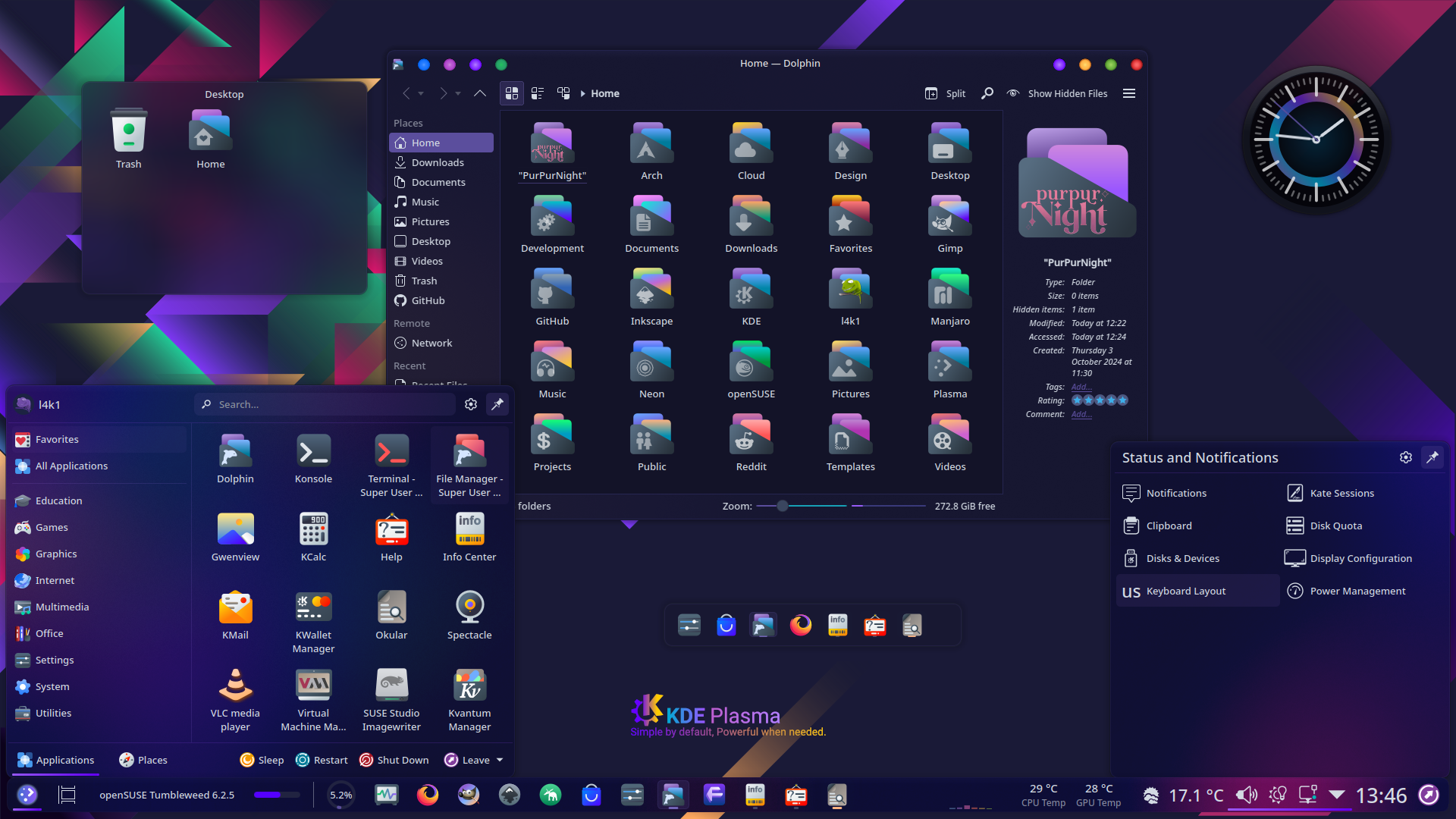Viewport: 1456px width, 819px height.
Task: Open Dolphin hamburger menu
Action: pos(1129,93)
